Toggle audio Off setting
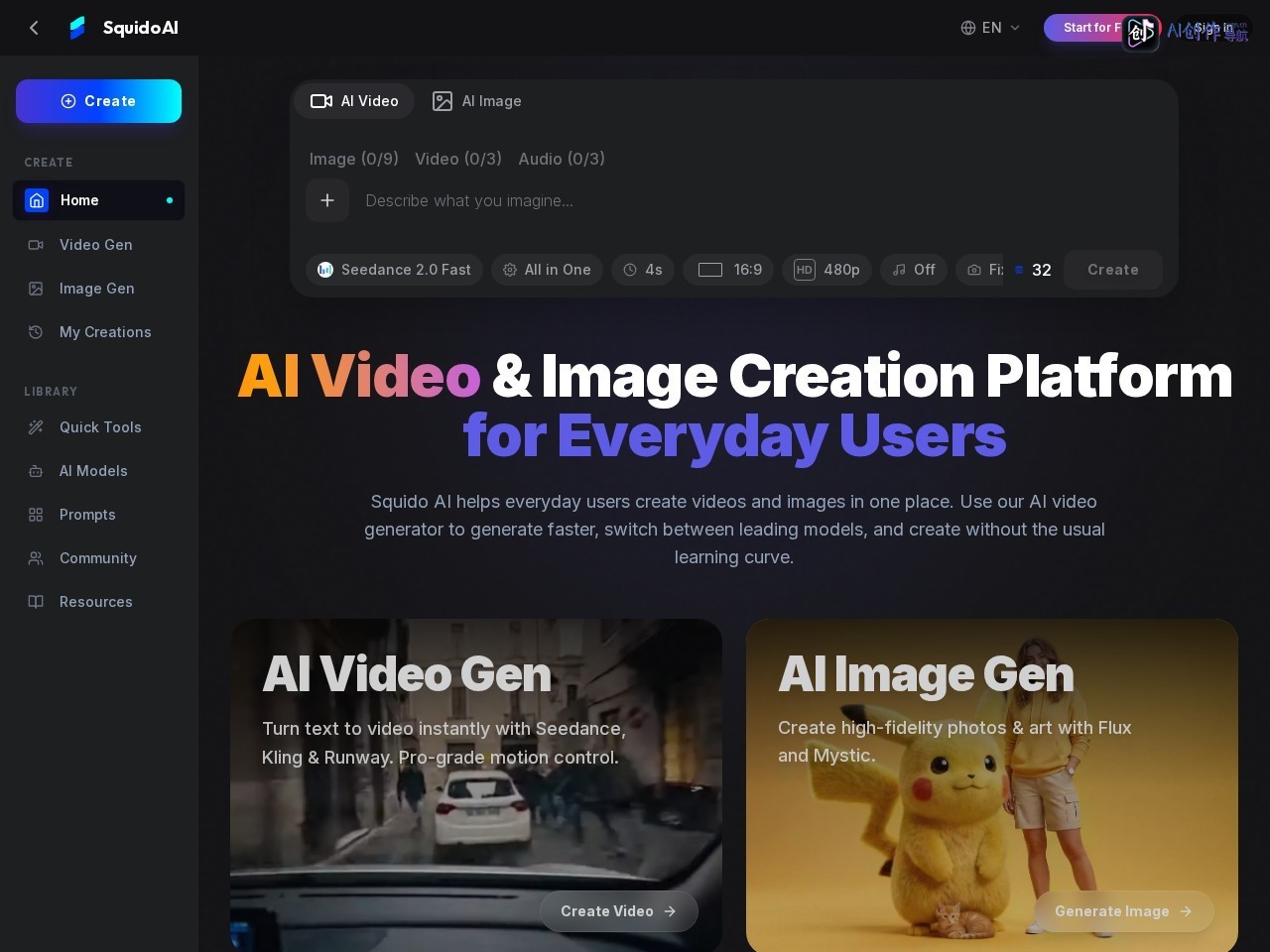The image size is (1270, 952). (914, 270)
